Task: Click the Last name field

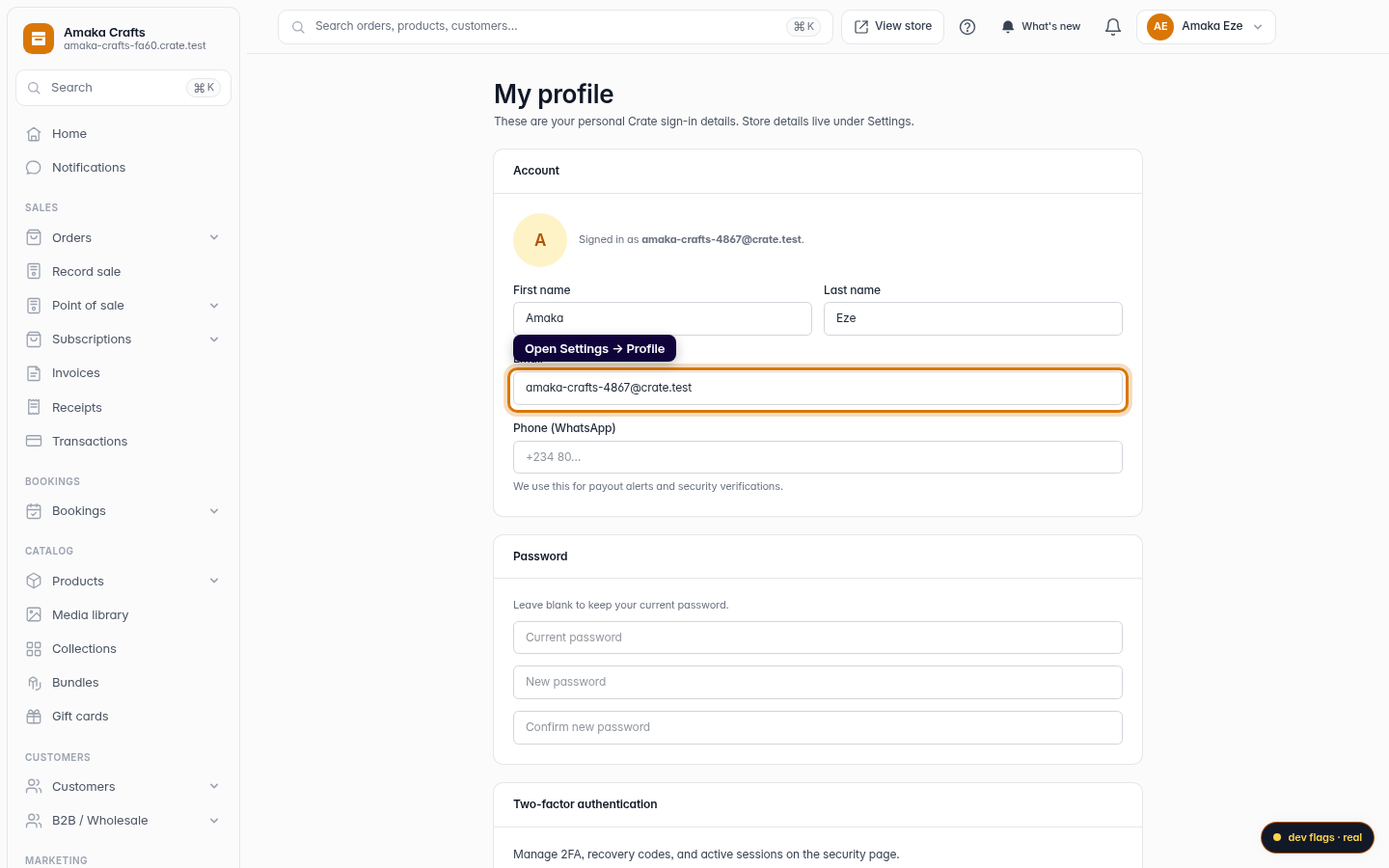Action: click(973, 318)
